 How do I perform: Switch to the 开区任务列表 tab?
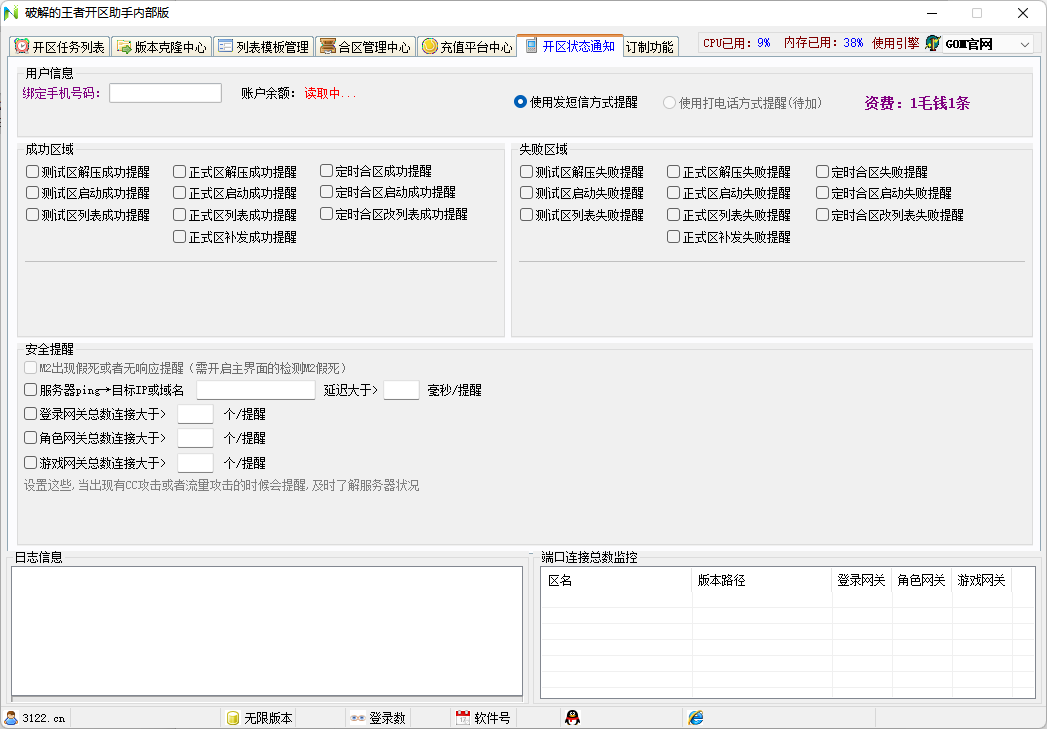[x=60, y=47]
